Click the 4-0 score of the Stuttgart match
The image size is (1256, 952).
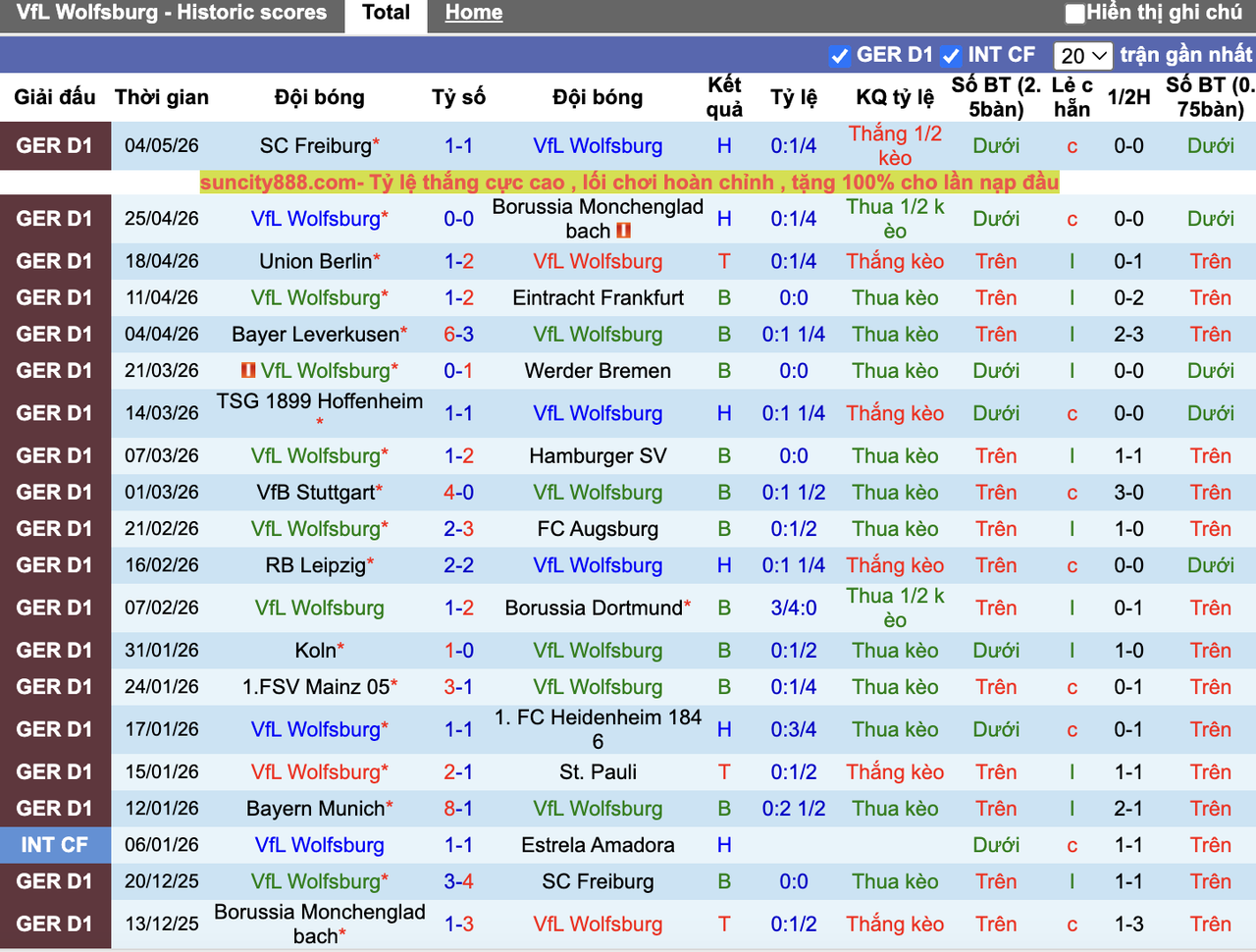click(x=458, y=492)
